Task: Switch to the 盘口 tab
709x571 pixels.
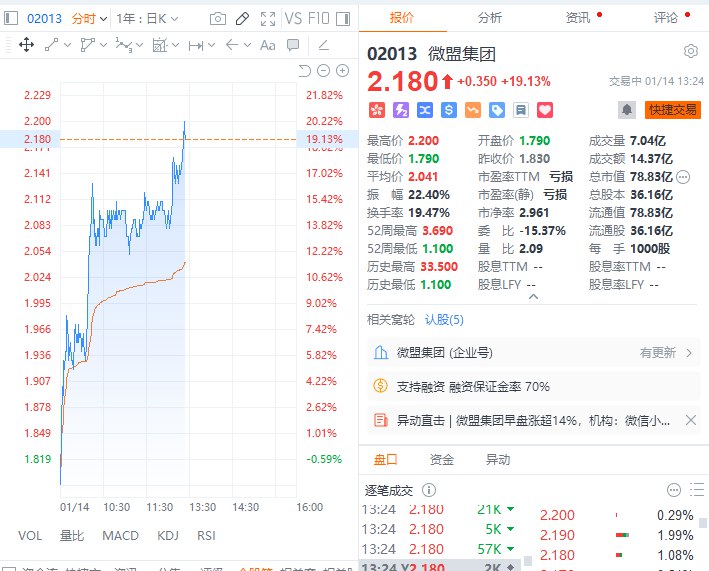Action: (x=385, y=460)
